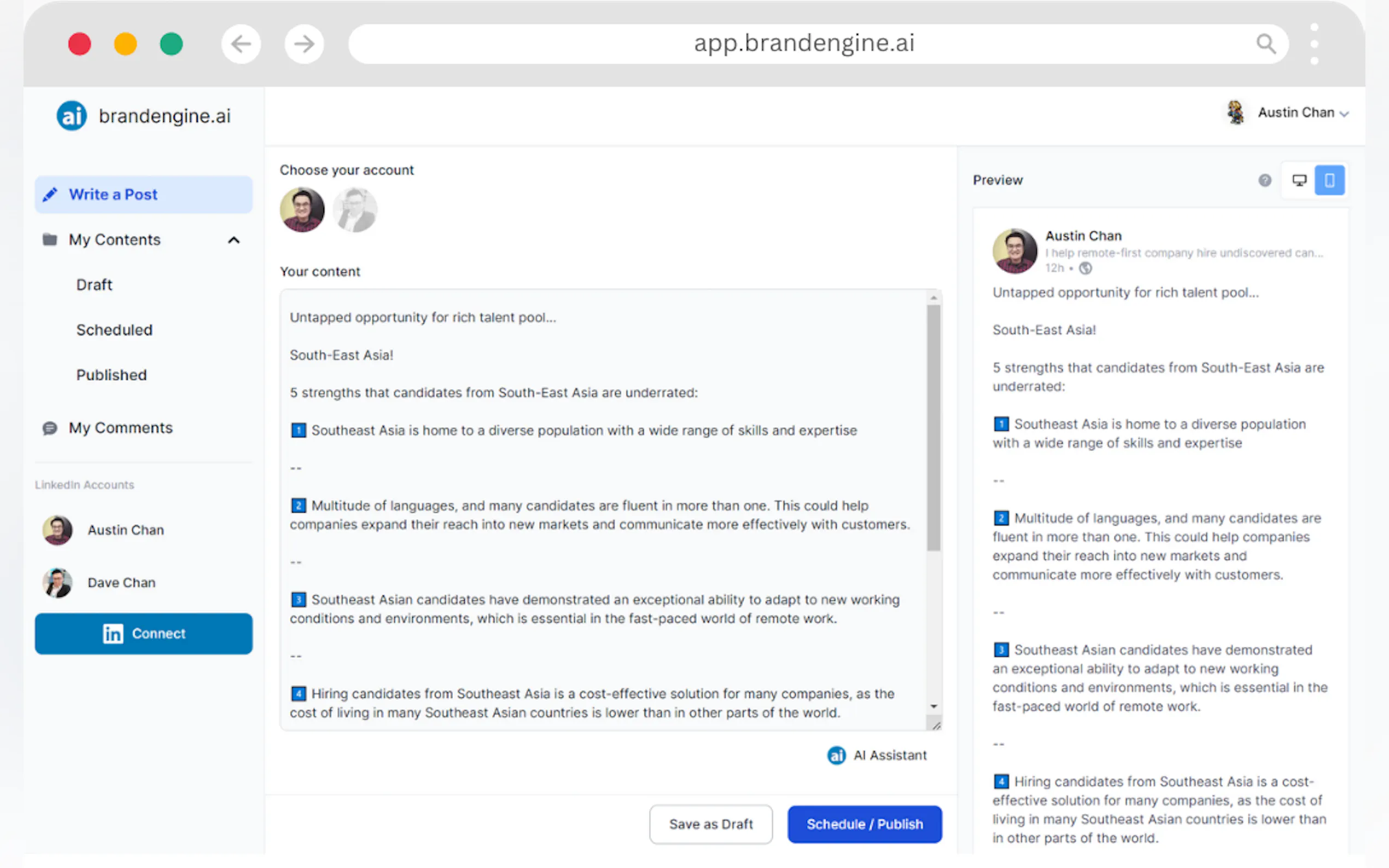The image size is (1389, 868).
Task: Open Austin Chan user dropdown
Action: tap(1295, 113)
